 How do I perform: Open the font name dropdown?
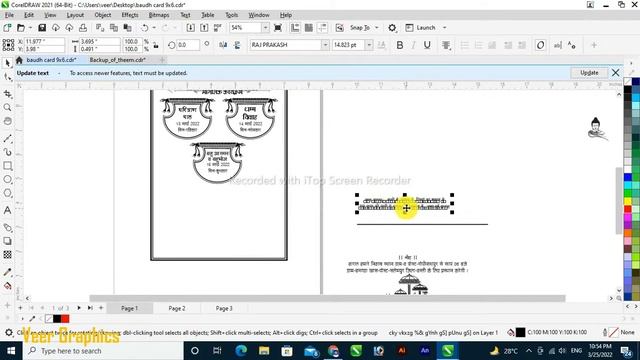pos(325,45)
